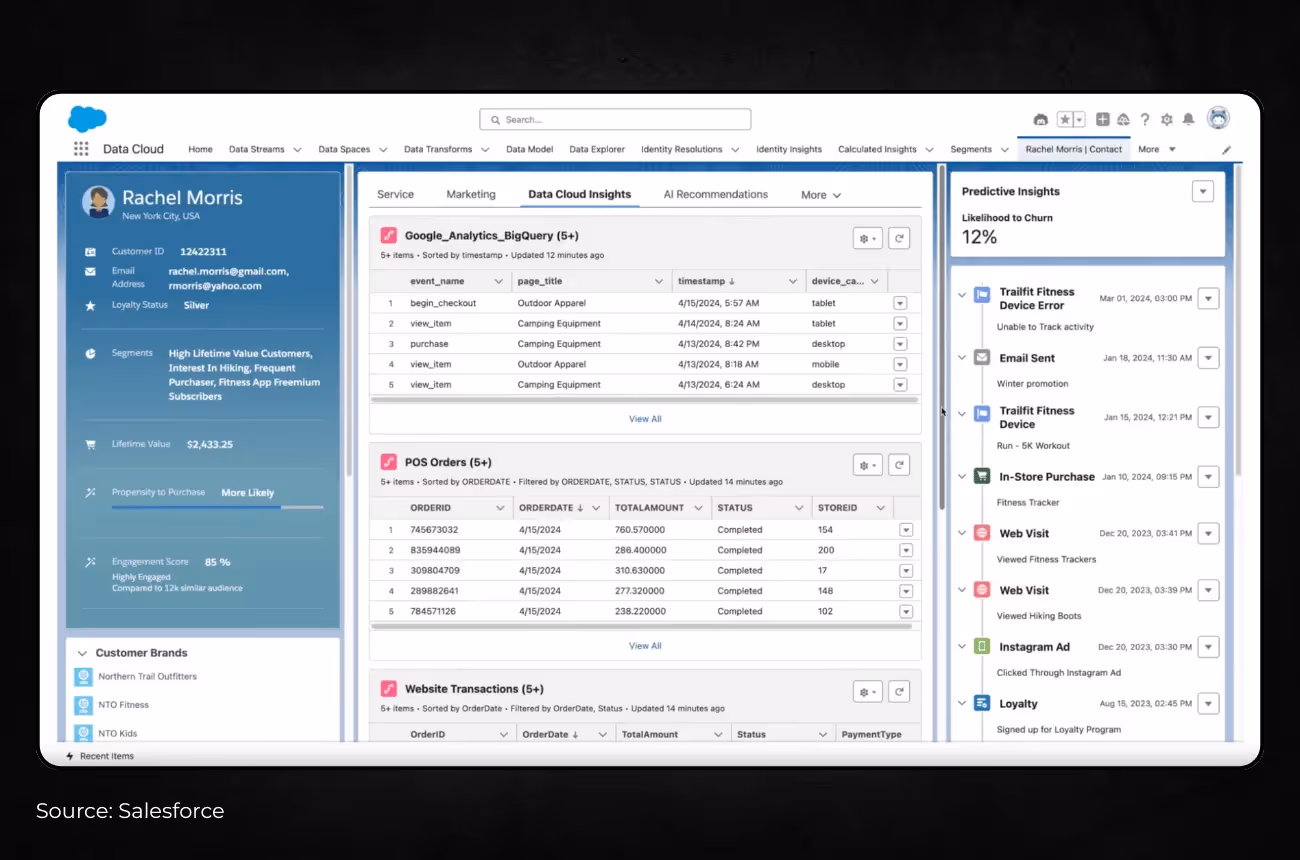Open the Identity Insights tab
This screenshot has width=1300, height=860.
789,149
